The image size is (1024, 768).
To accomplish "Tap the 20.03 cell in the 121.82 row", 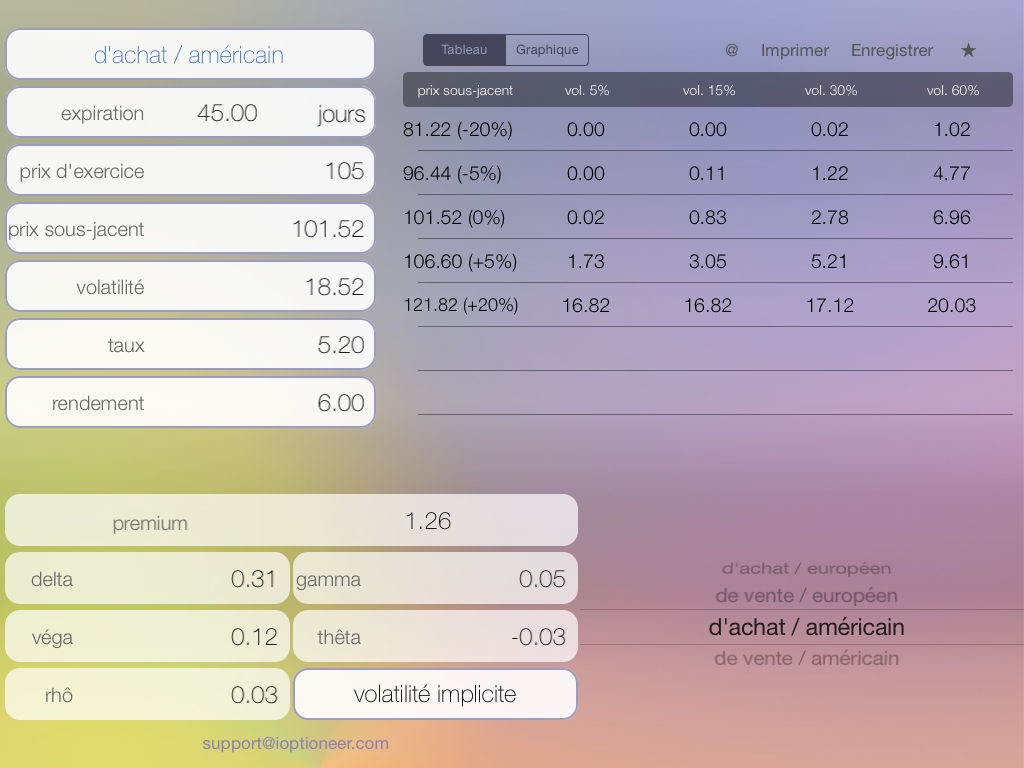I will pyautogui.click(x=952, y=305).
